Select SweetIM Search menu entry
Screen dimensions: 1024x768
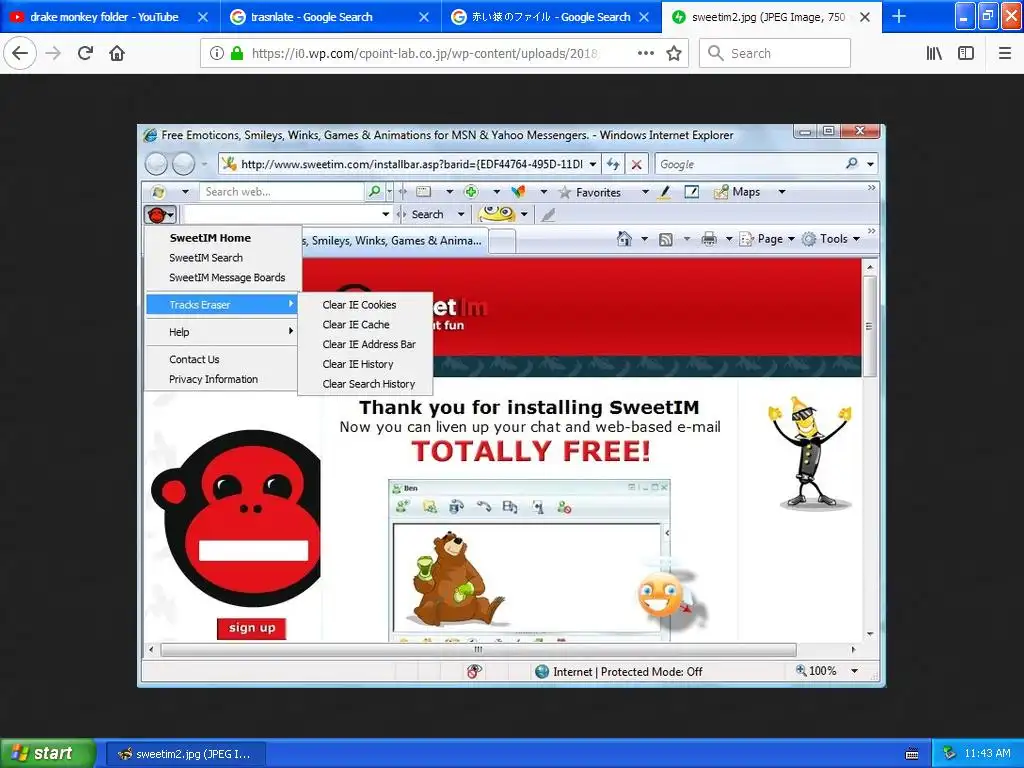point(206,257)
